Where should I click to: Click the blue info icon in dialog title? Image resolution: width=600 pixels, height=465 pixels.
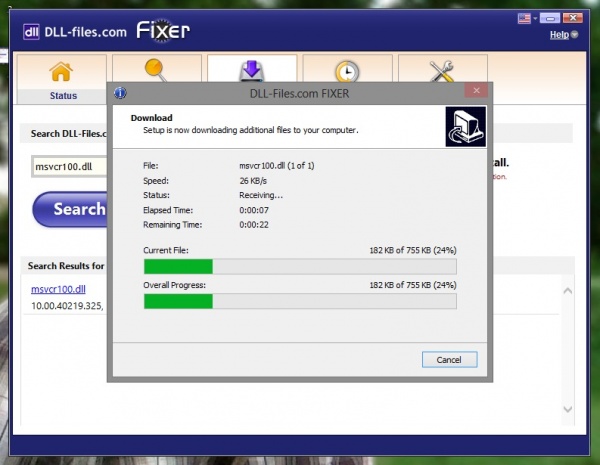120,93
